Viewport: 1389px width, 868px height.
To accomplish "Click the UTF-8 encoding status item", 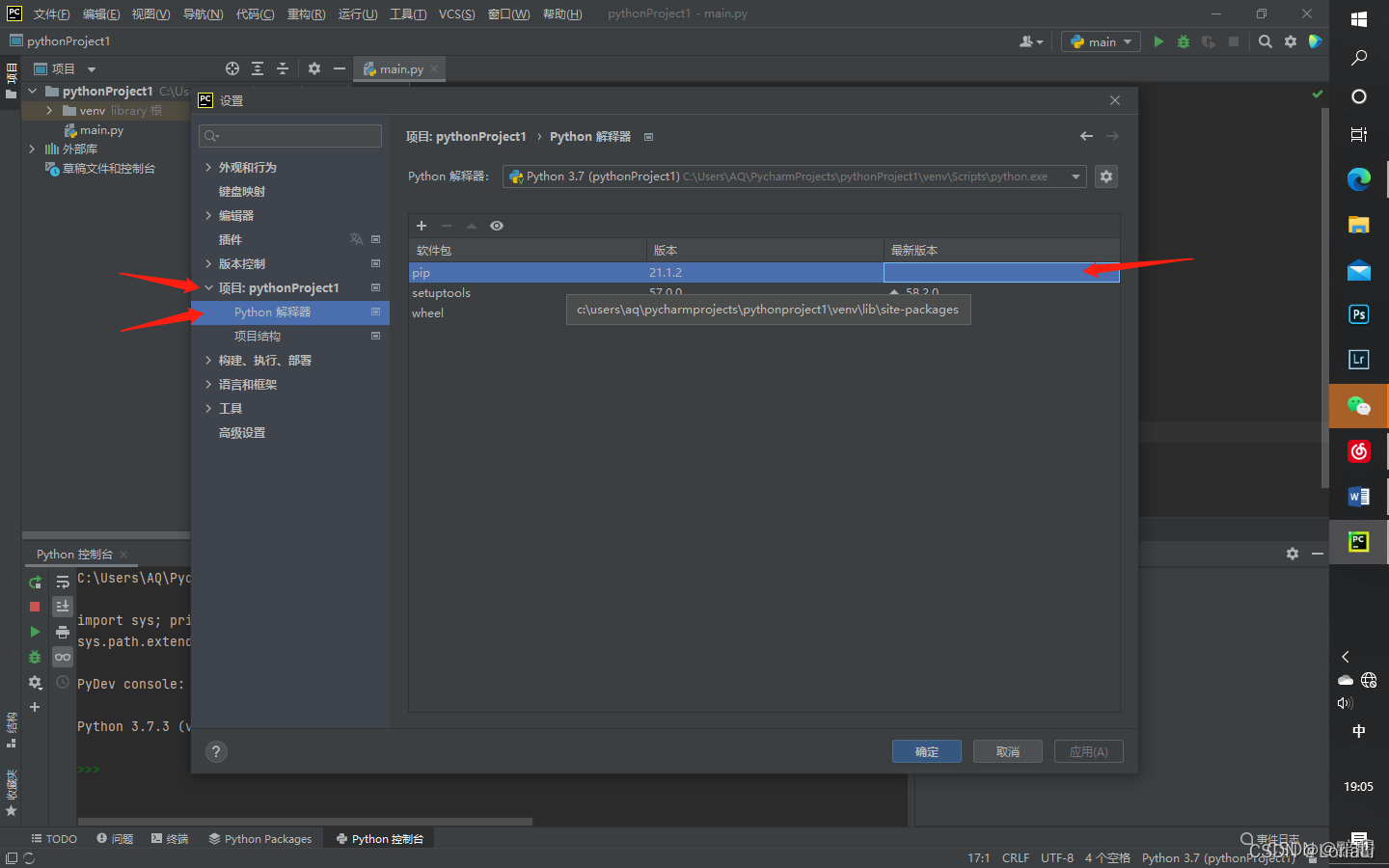I will click(1057, 857).
